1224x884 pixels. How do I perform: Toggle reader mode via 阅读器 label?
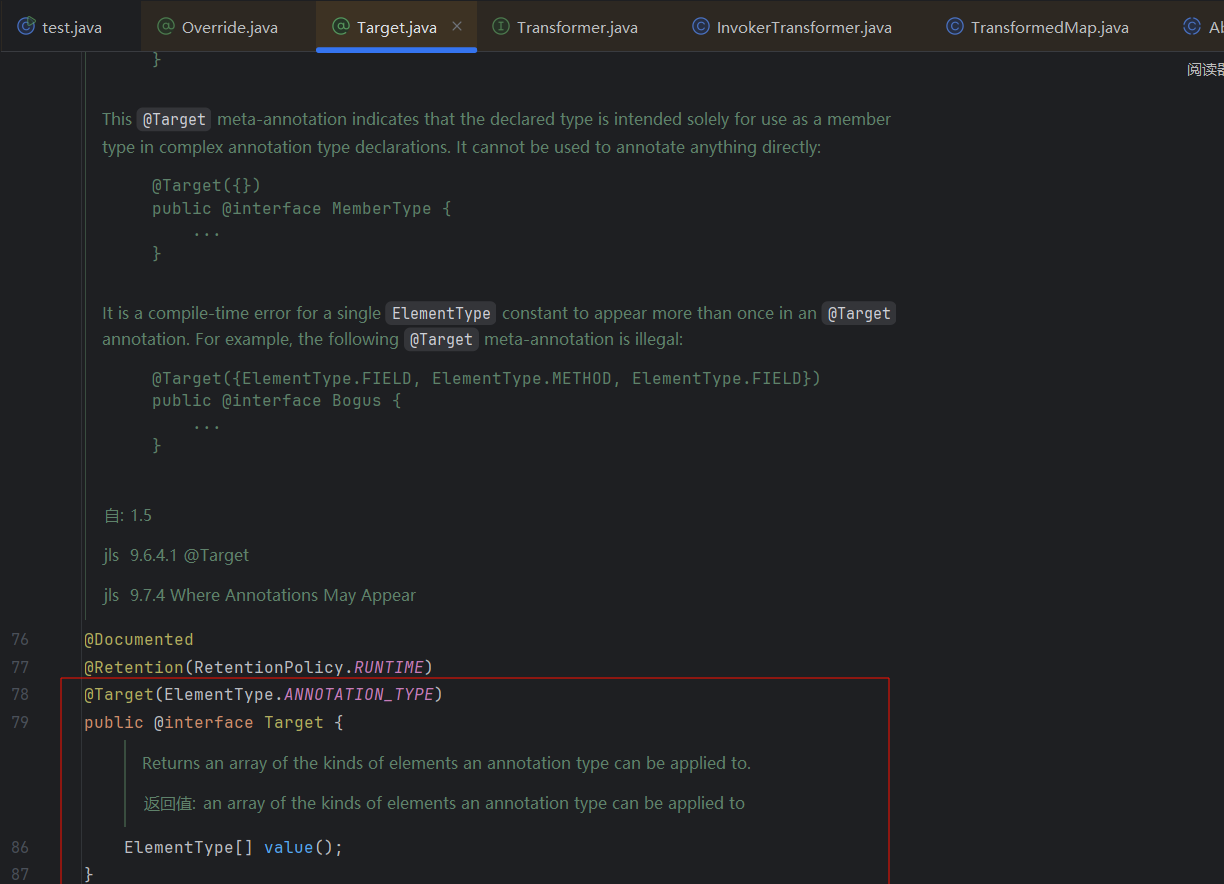pyautogui.click(x=1204, y=69)
